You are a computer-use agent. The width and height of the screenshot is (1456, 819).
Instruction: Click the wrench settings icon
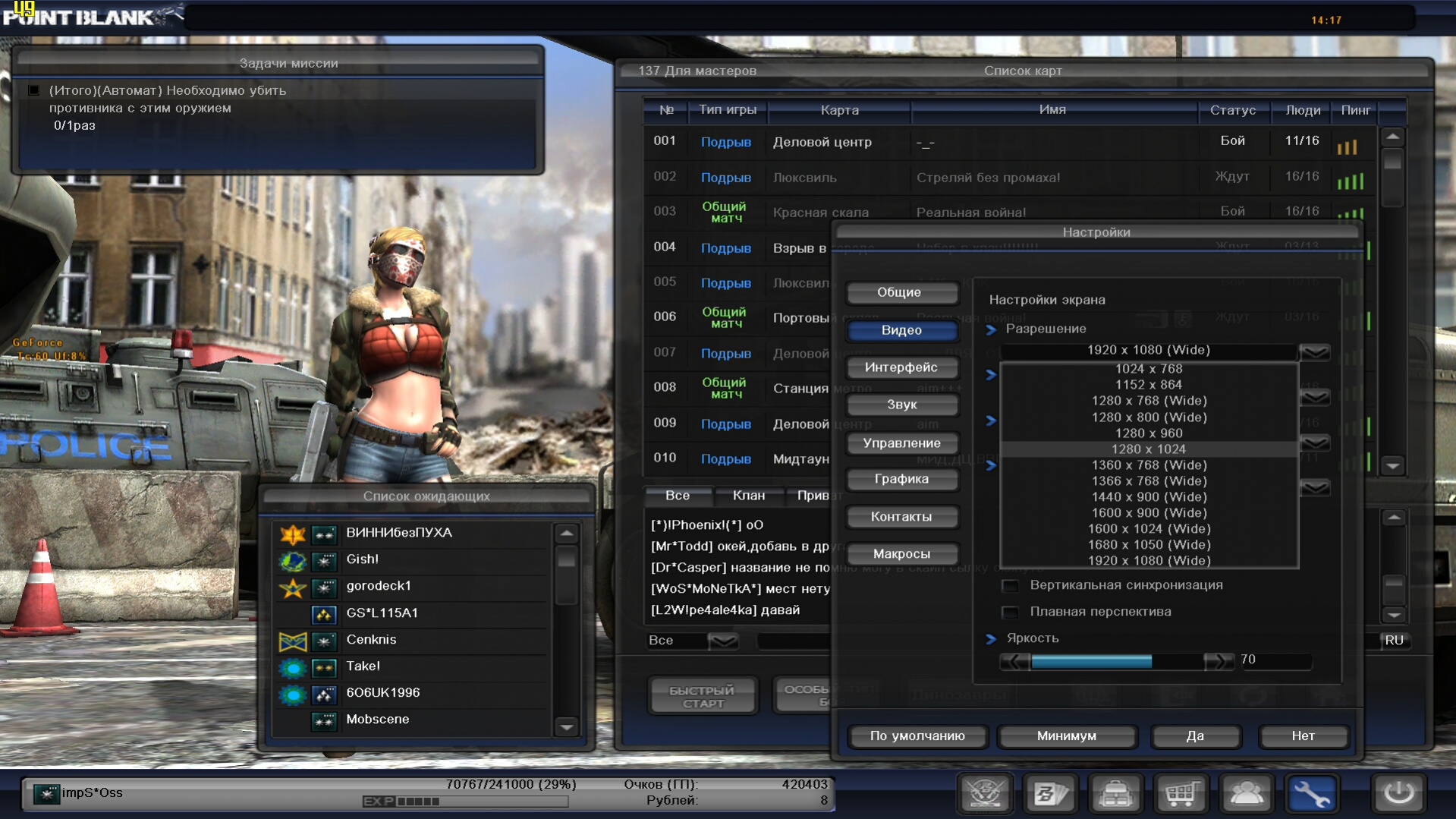click(1311, 793)
